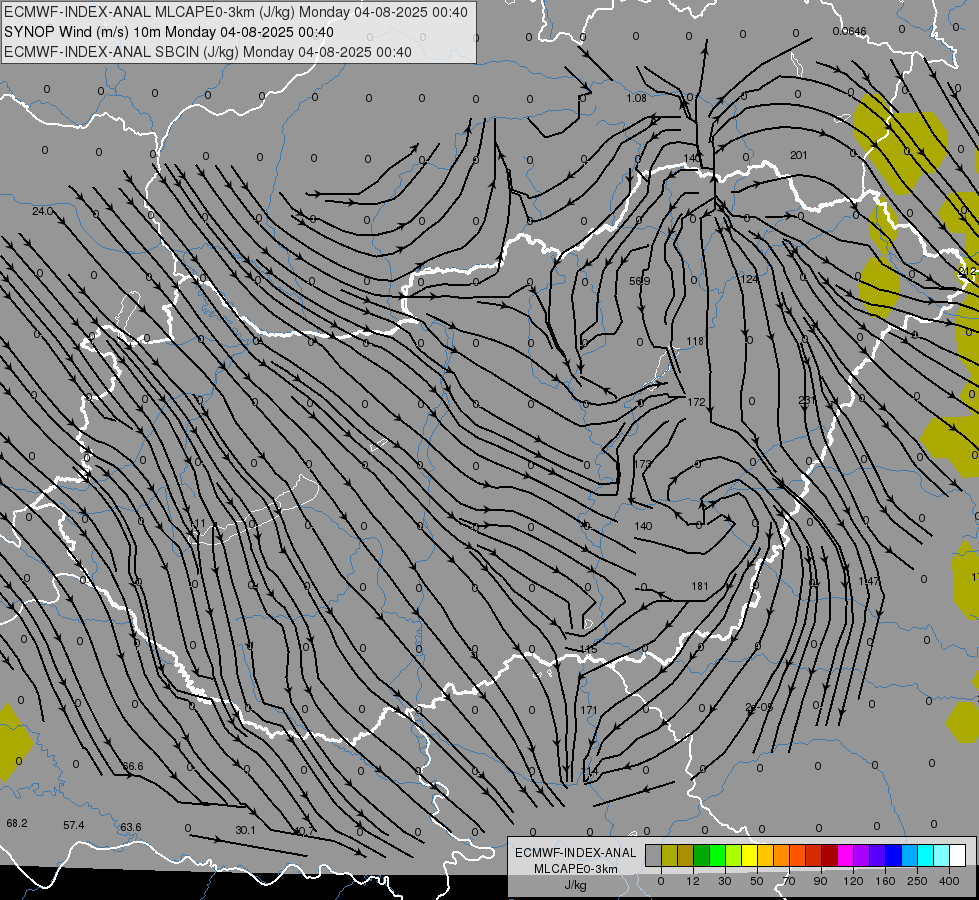Select the pure yellow legend swatch
This screenshot has height=900, width=979.
point(749,855)
